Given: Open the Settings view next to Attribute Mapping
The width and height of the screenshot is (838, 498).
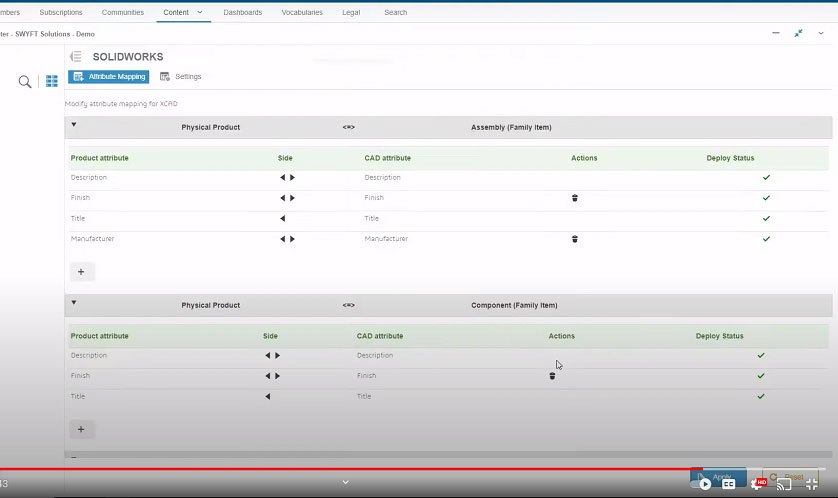Looking at the screenshot, I should [x=181, y=76].
